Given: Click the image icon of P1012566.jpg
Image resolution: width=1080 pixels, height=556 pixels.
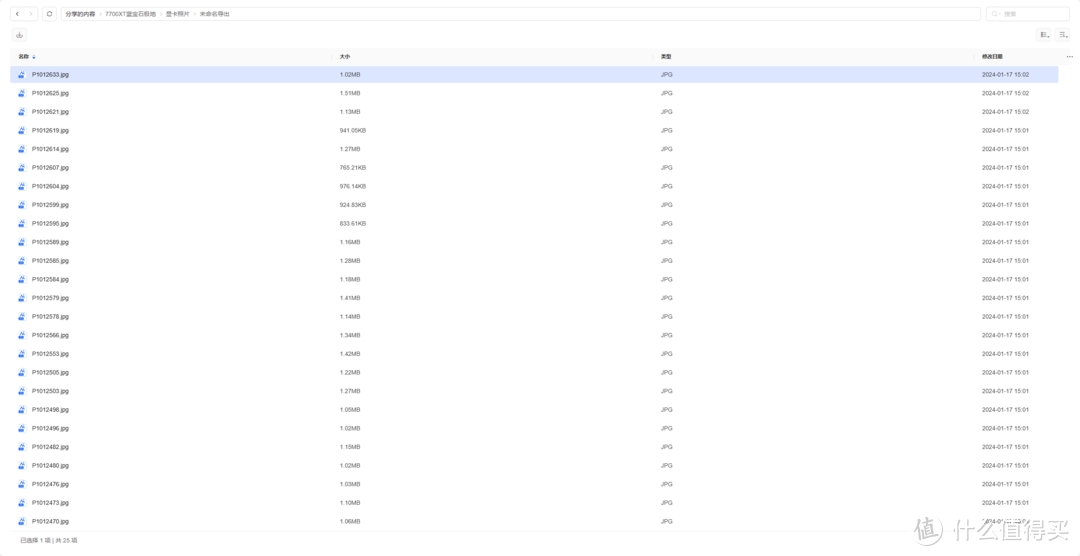Looking at the screenshot, I should coord(22,335).
